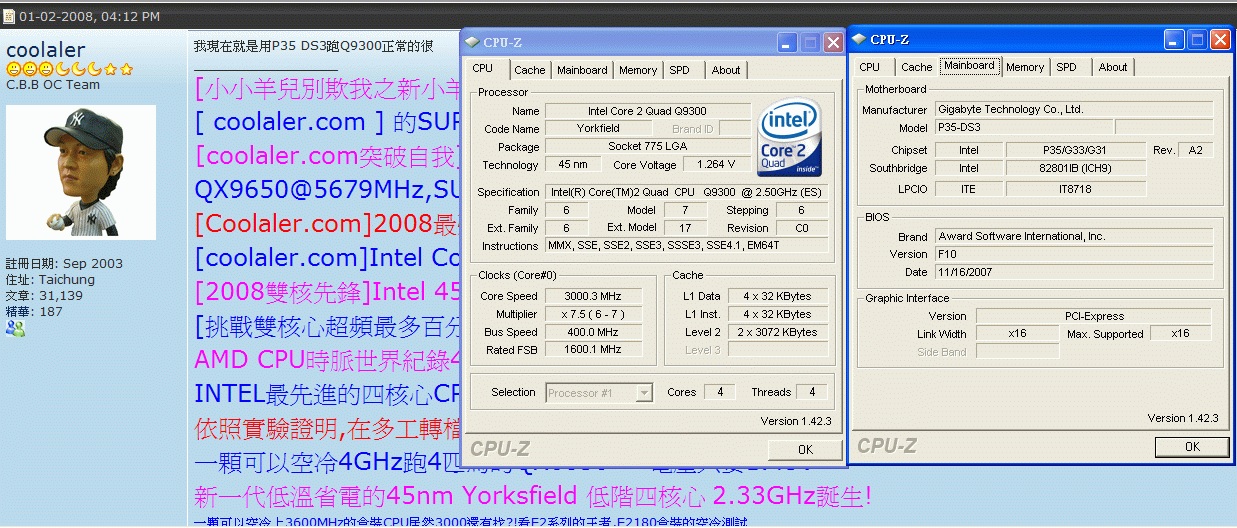Open the Mainboard tab in left CPU-Z window

[x=582, y=70]
